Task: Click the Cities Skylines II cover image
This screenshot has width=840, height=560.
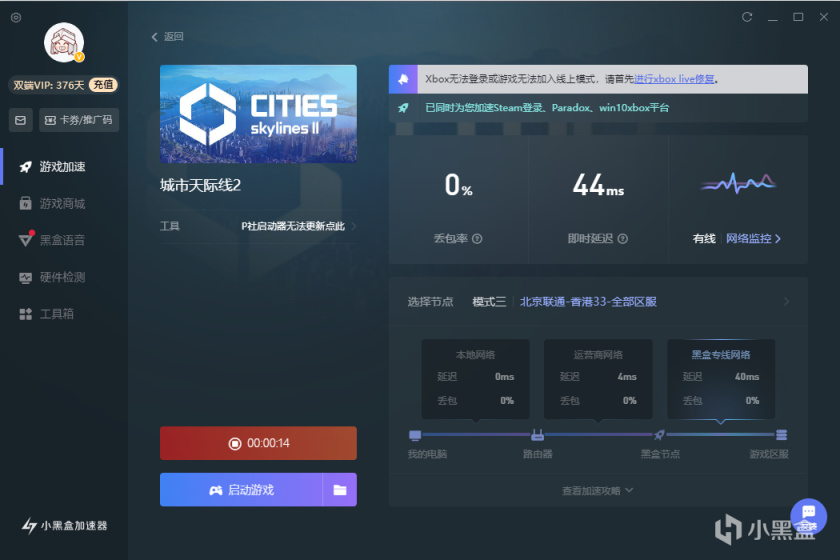Action: pyautogui.click(x=258, y=114)
